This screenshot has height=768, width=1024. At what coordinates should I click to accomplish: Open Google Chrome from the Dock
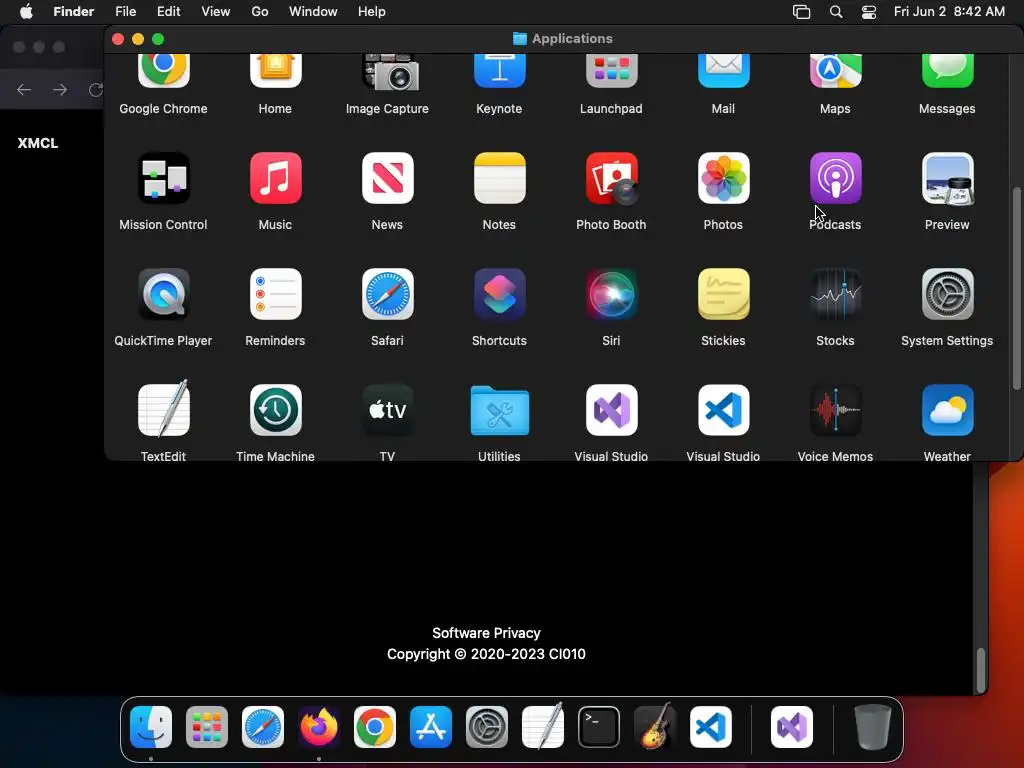[375, 727]
